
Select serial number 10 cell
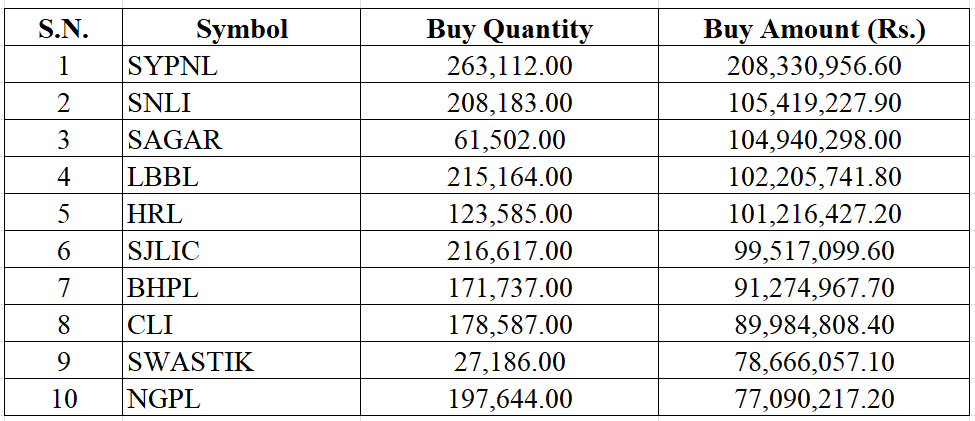click(64, 399)
